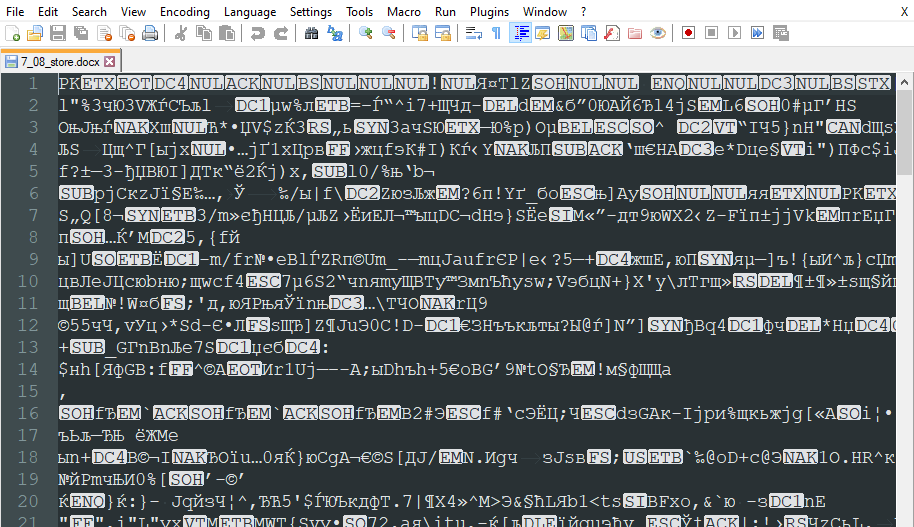
Task: Toggle the indent guide display
Action: [520, 33]
